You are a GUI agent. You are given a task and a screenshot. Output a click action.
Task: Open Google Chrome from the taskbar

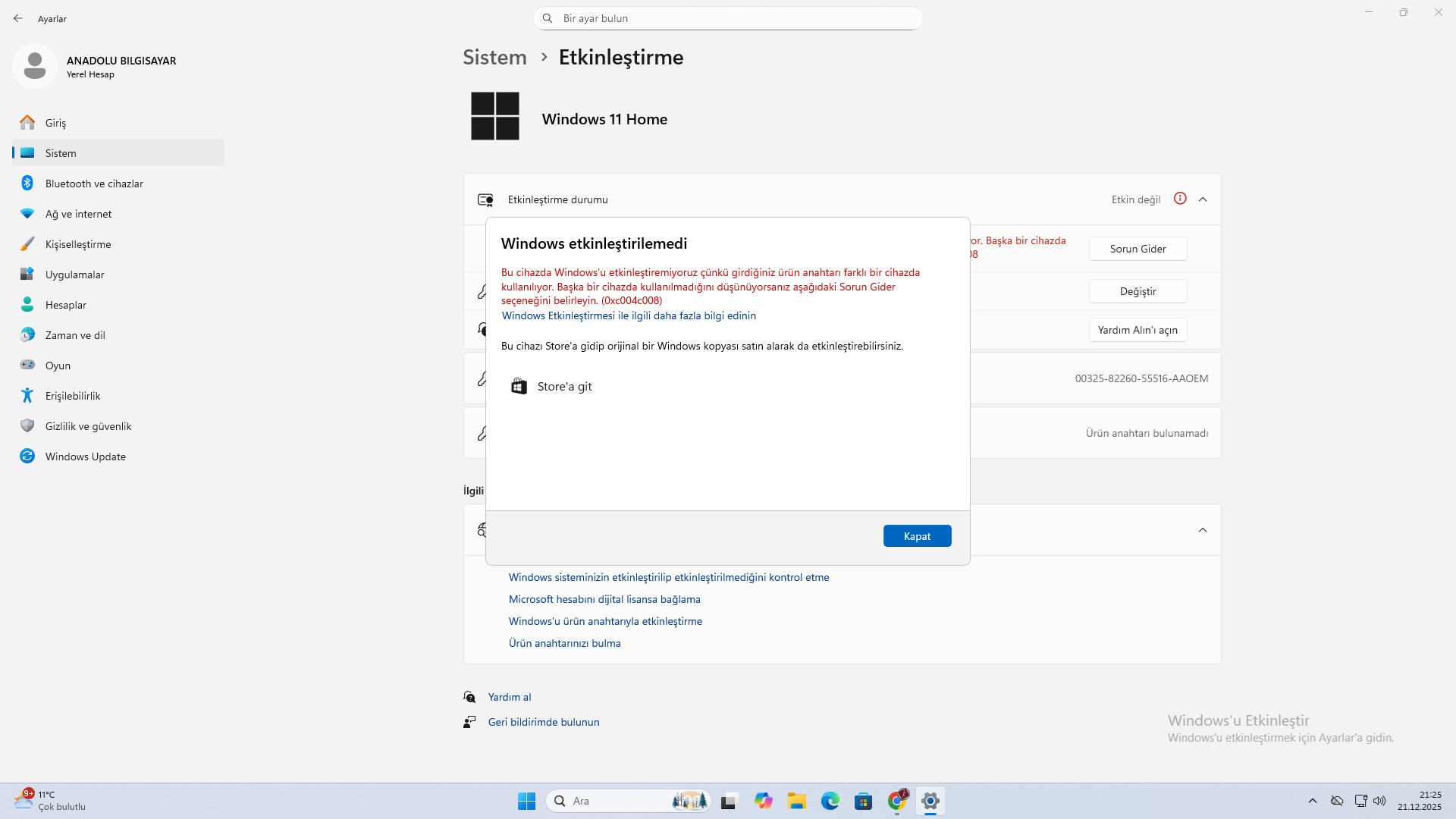(897, 801)
